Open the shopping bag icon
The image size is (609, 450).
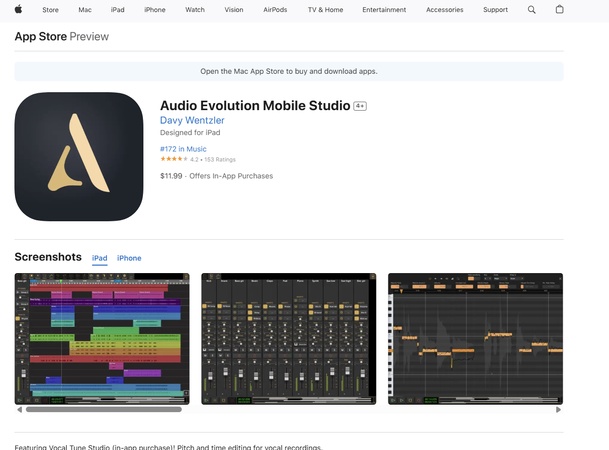click(559, 10)
